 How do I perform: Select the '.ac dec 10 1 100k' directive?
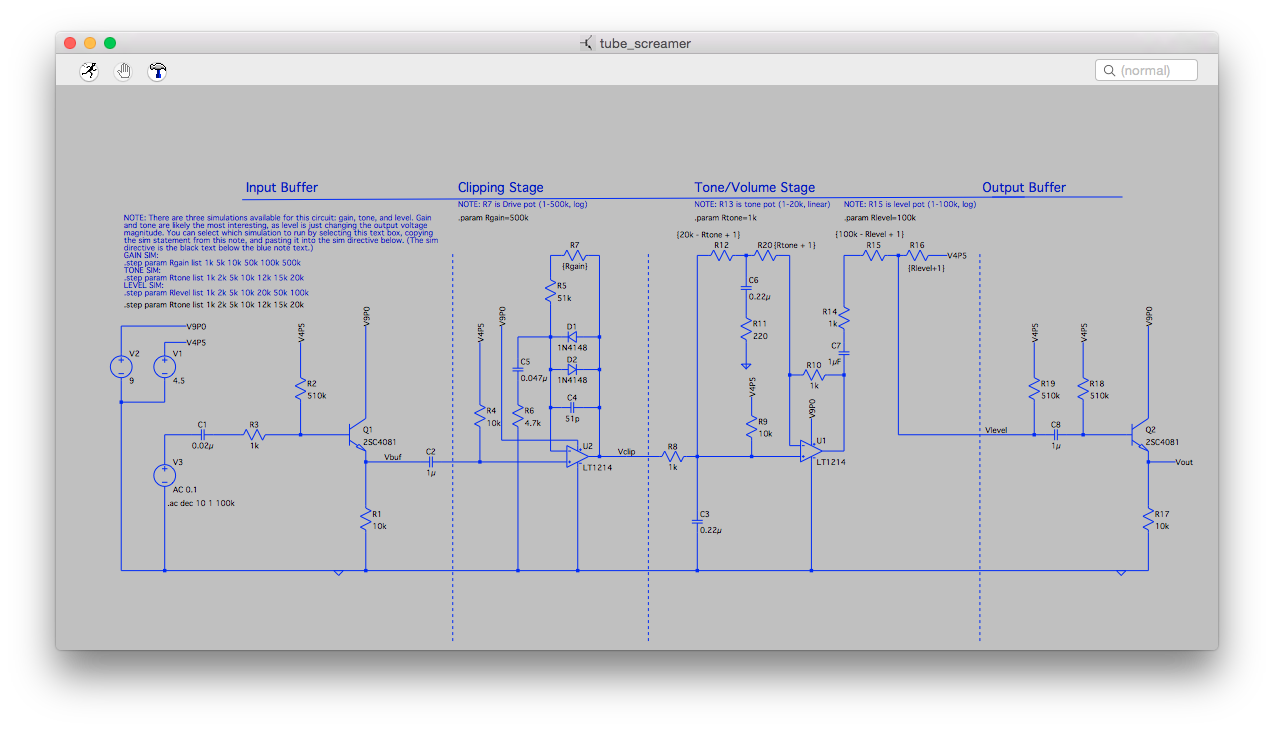point(201,503)
